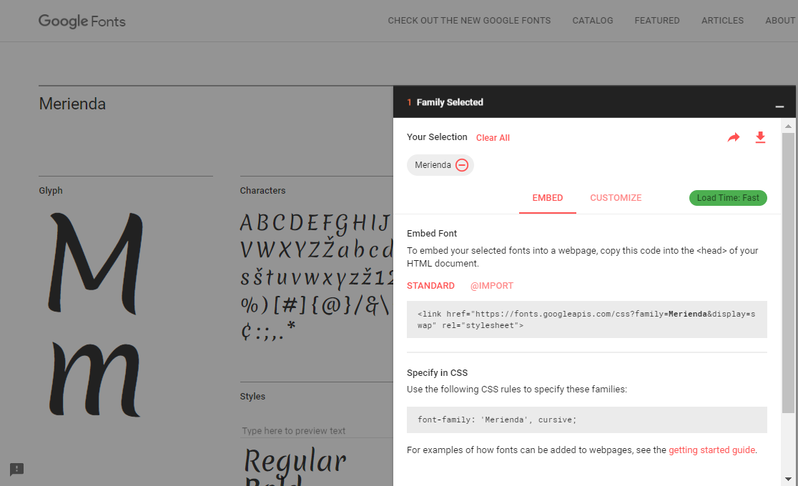The width and height of the screenshot is (798, 486).
Task: Click the Google Fonts logo
Action: coord(82,21)
